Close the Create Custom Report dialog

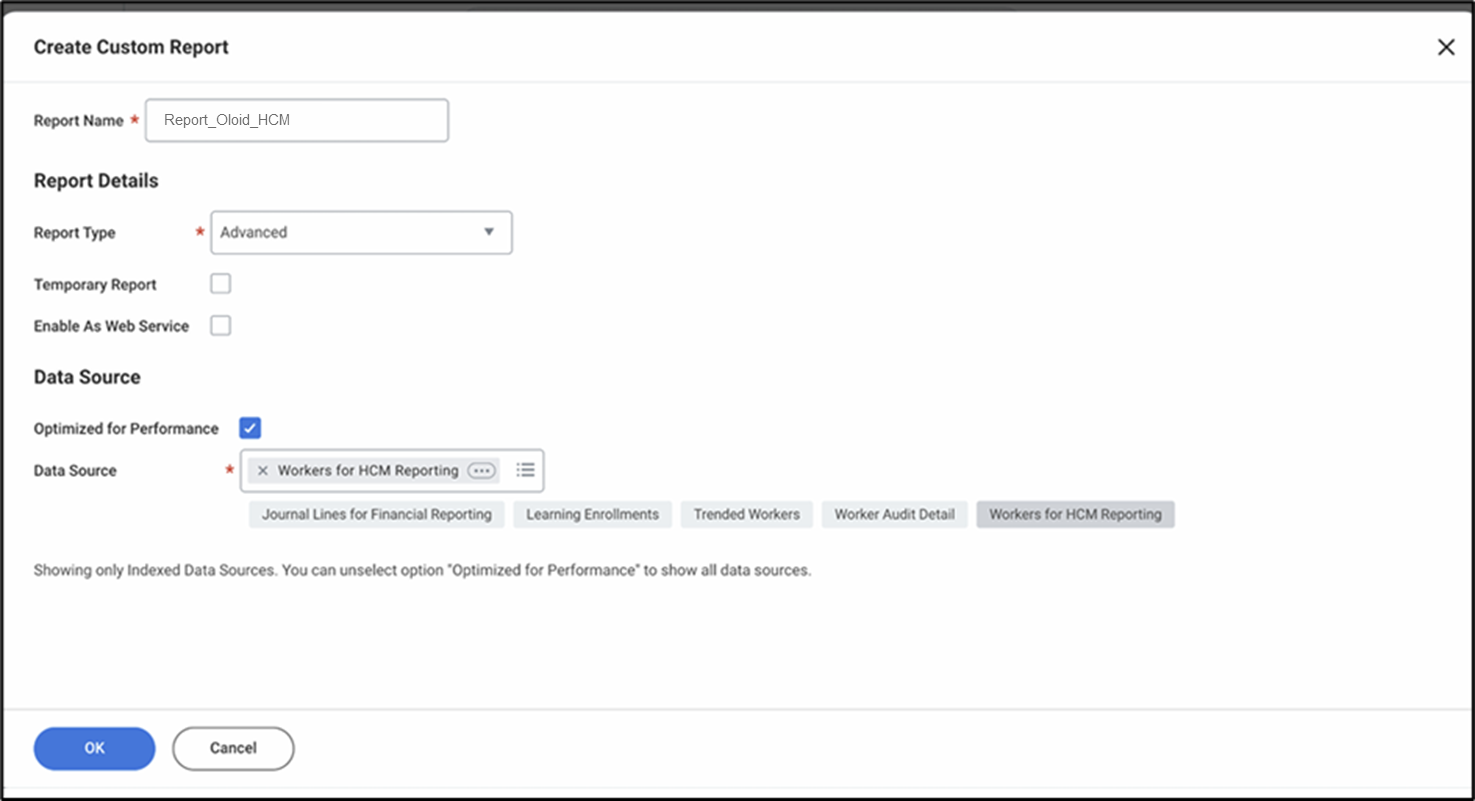tap(1446, 47)
